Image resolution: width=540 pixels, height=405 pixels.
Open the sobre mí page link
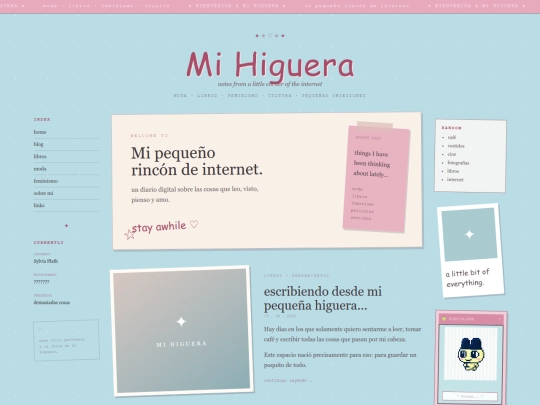(x=43, y=193)
